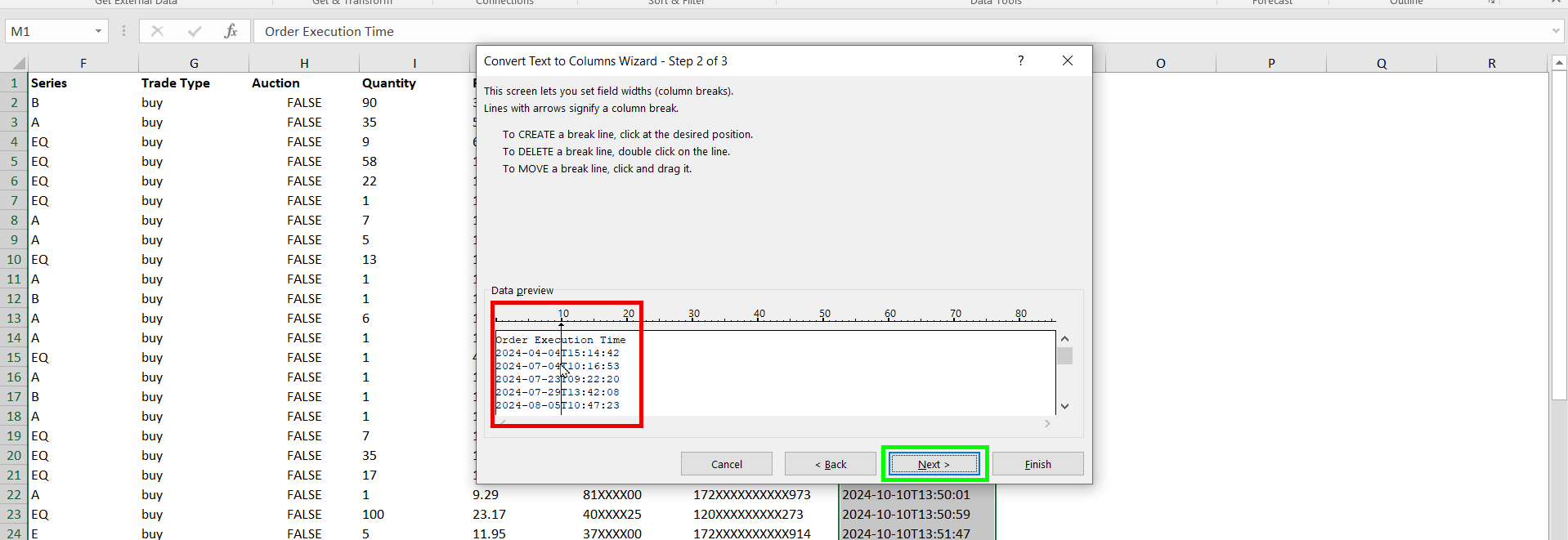Screen dimensions: 1568x540
Task: Click the Series header cell
Action: pos(83,83)
